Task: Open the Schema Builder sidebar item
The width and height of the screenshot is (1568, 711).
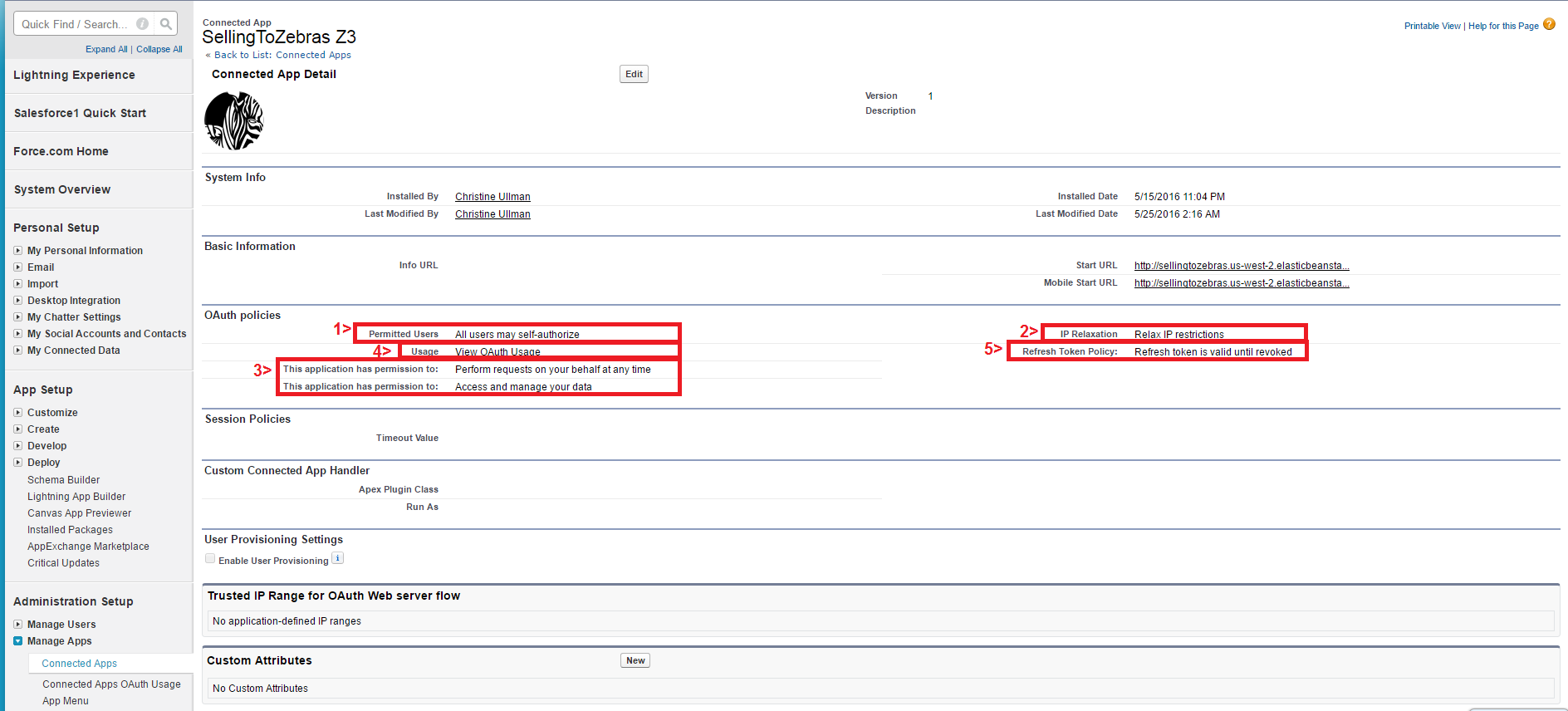Action: tap(63, 480)
